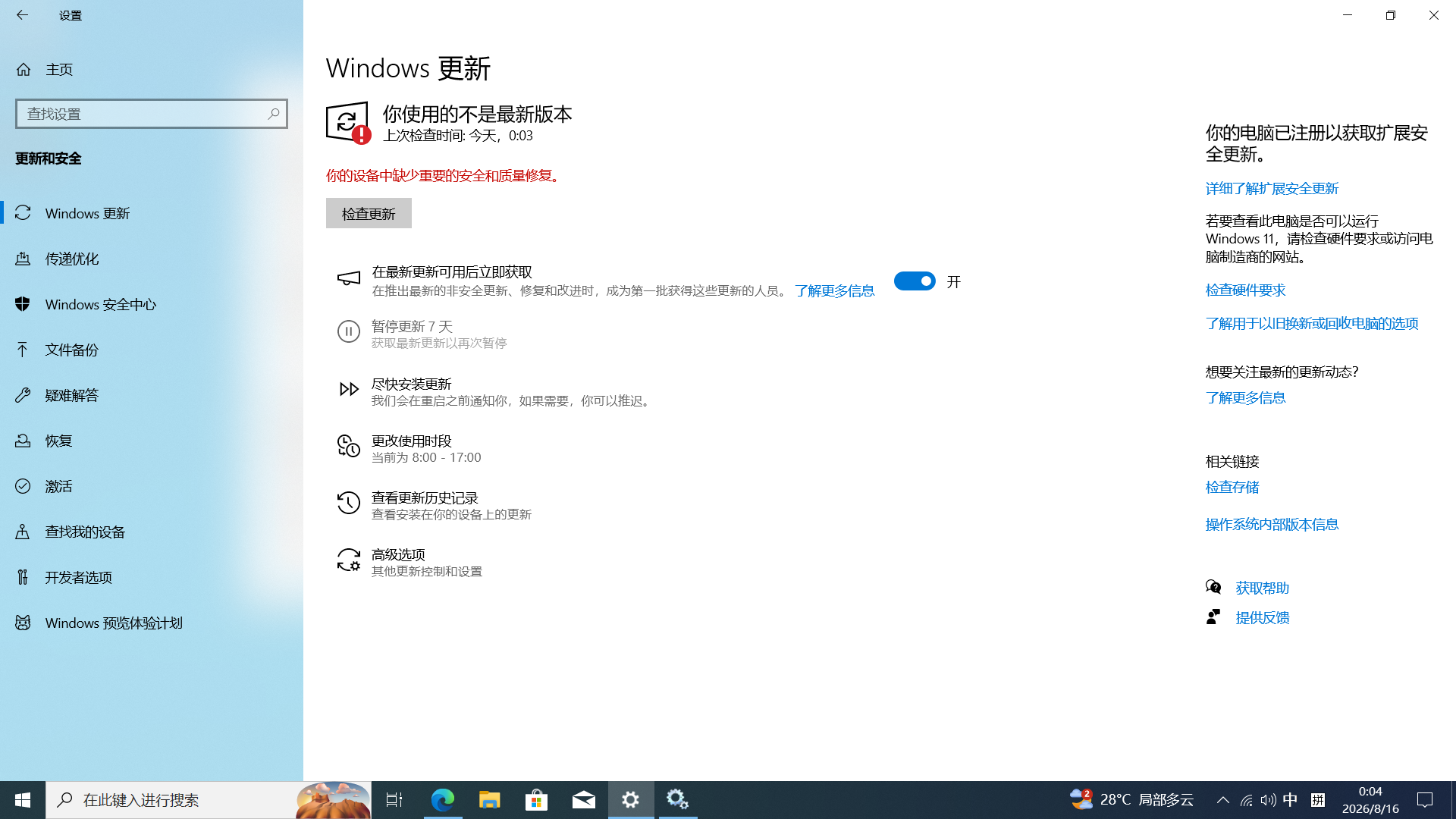Open 查看更新历史记录 entry
Image resolution: width=1456 pixels, height=819 pixels.
(435, 505)
